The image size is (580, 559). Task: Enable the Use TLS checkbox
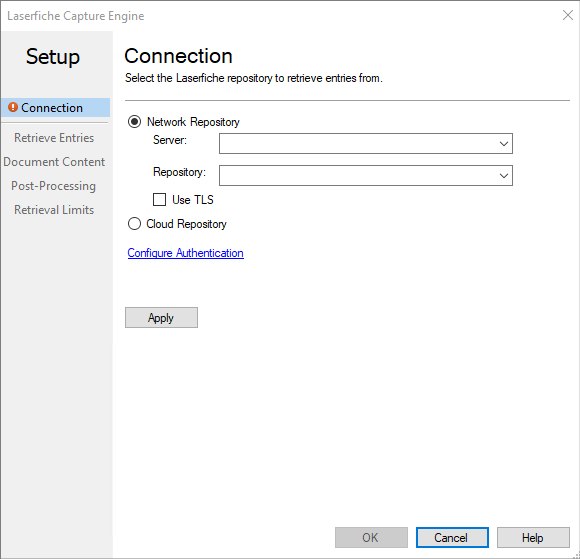[x=159, y=200]
